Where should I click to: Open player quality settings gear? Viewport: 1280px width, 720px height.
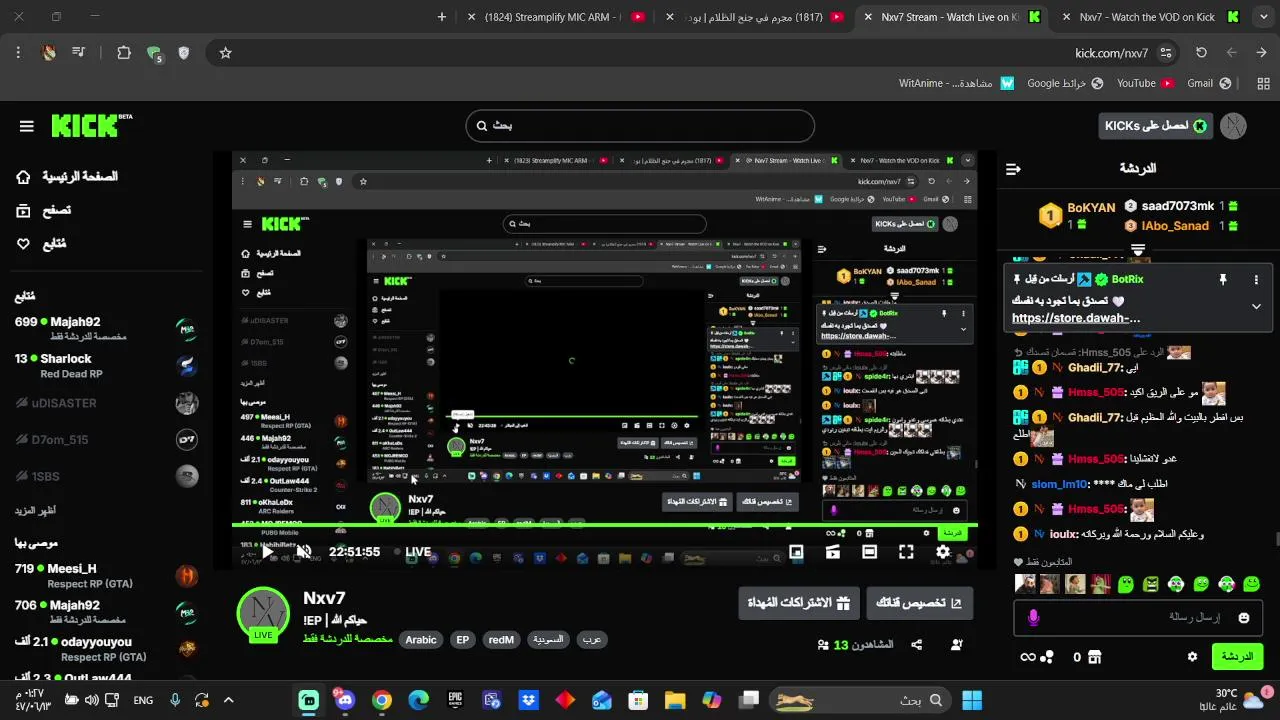pos(943,551)
